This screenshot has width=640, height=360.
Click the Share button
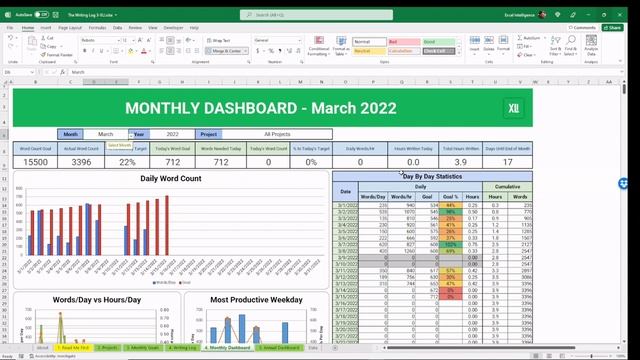coord(612,27)
